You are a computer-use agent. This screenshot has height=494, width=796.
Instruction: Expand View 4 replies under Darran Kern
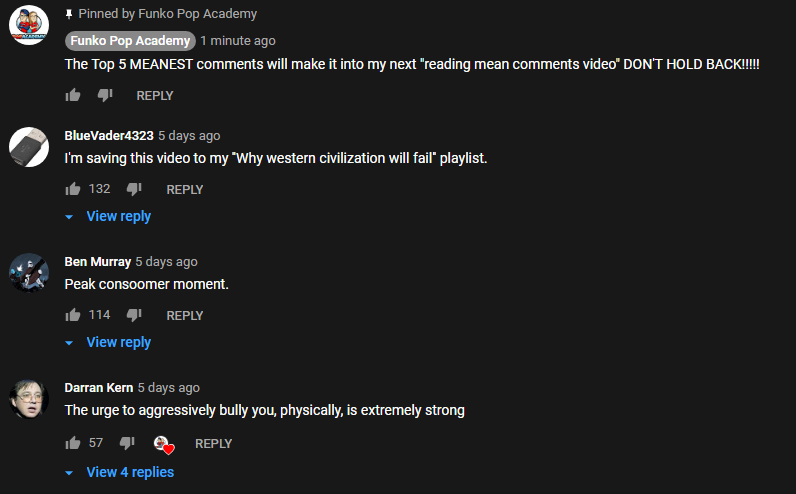[x=119, y=472]
